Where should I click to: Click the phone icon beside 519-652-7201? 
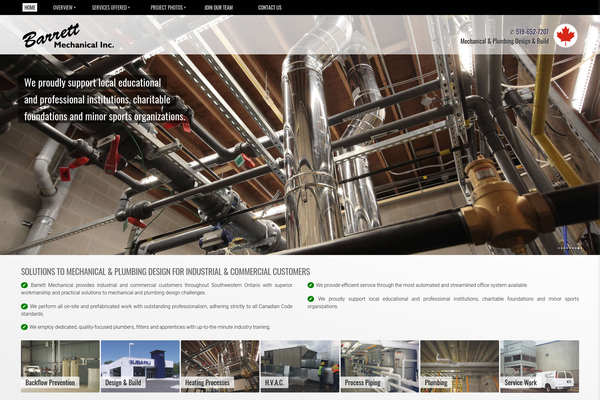pyautogui.click(x=513, y=32)
